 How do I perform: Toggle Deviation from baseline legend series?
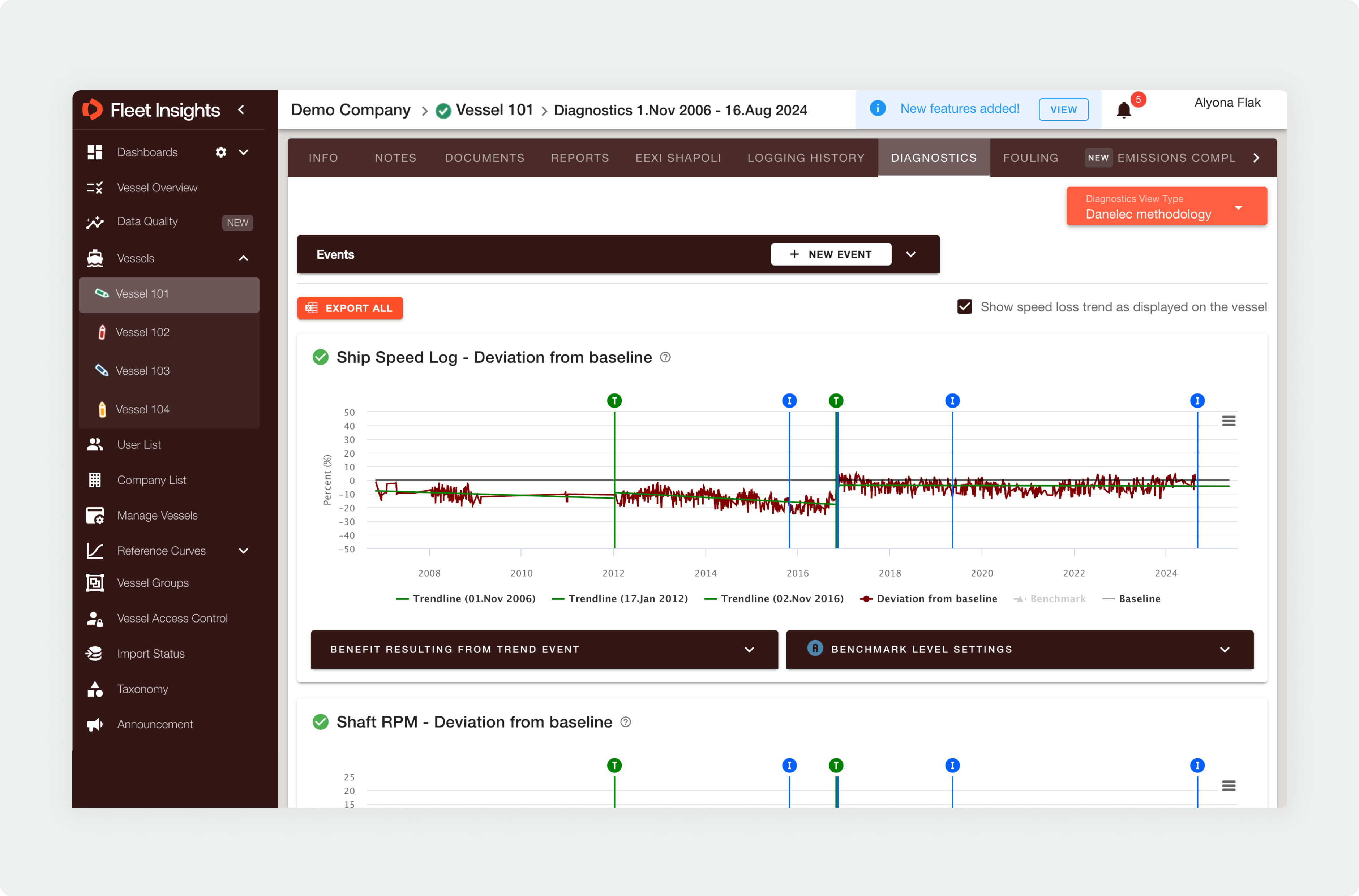929,598
